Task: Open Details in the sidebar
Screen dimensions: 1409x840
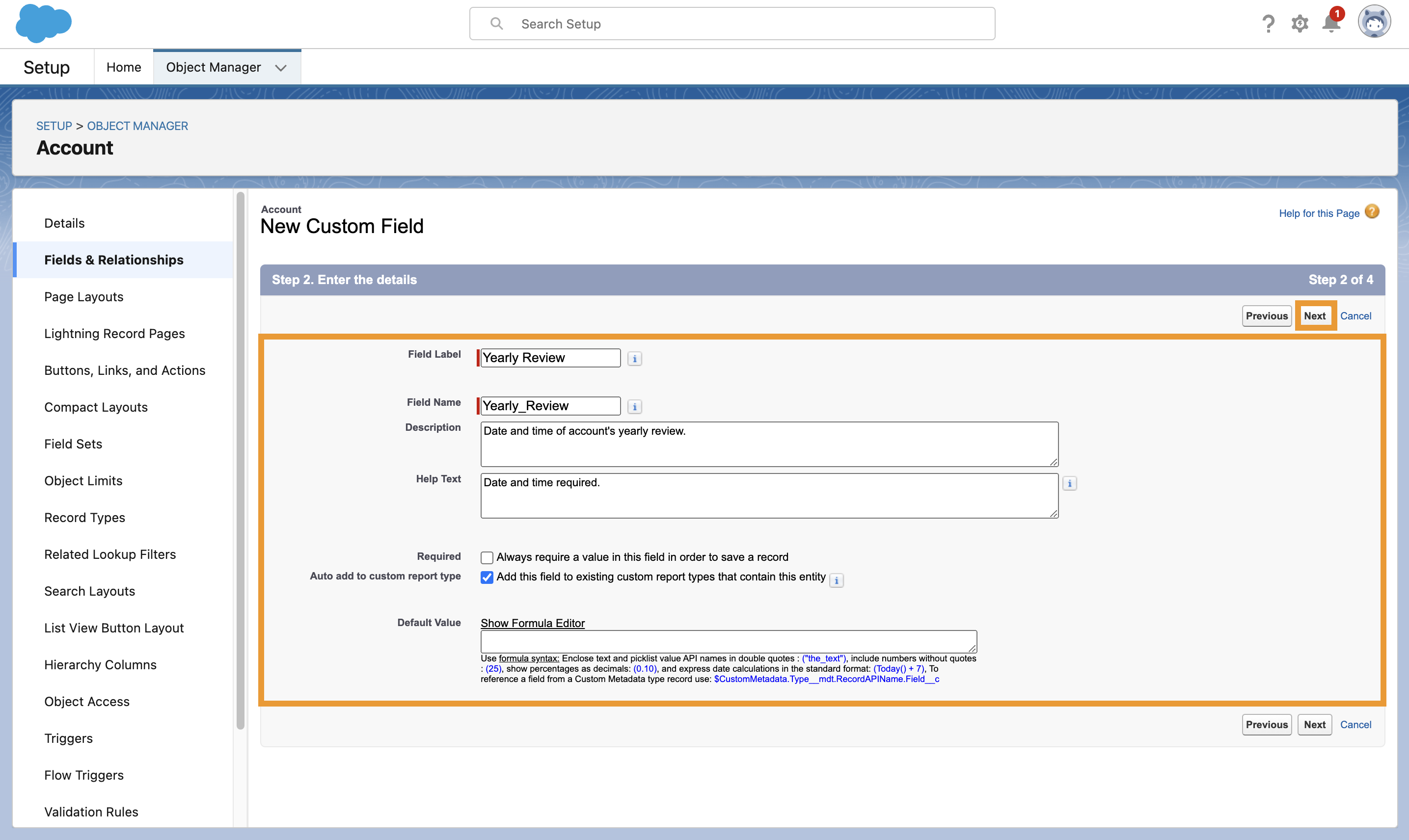Action: pyautogui.click(x=65, y=223)
